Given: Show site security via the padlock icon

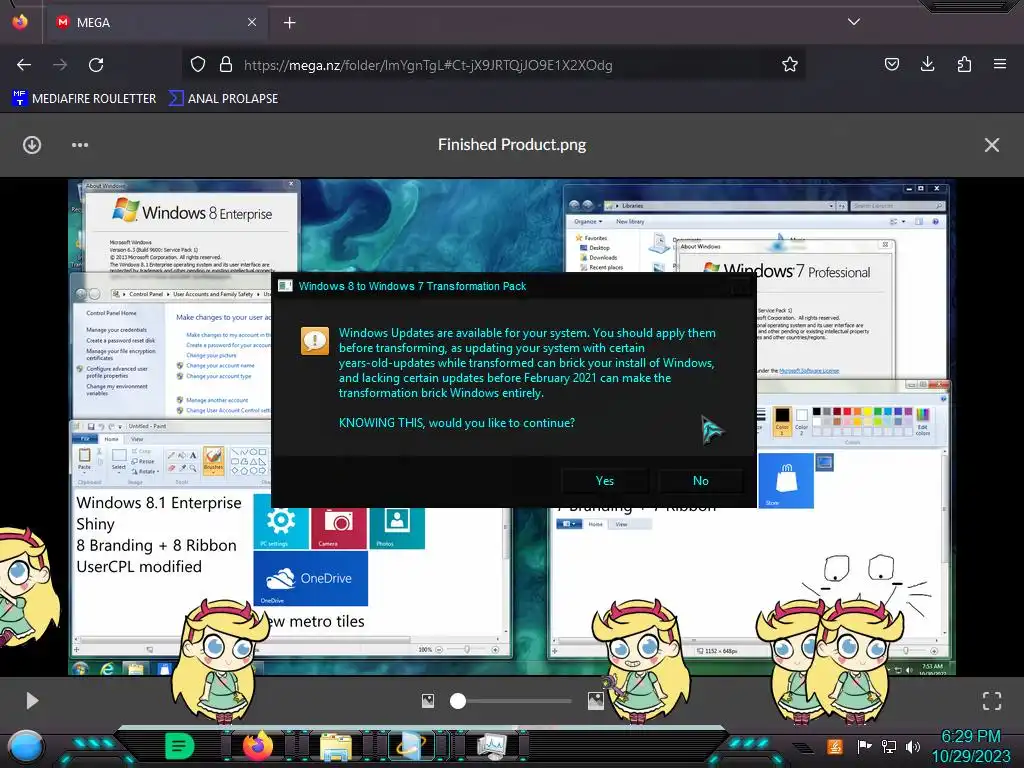Looking at the screenshot, I should pos(226,65).
